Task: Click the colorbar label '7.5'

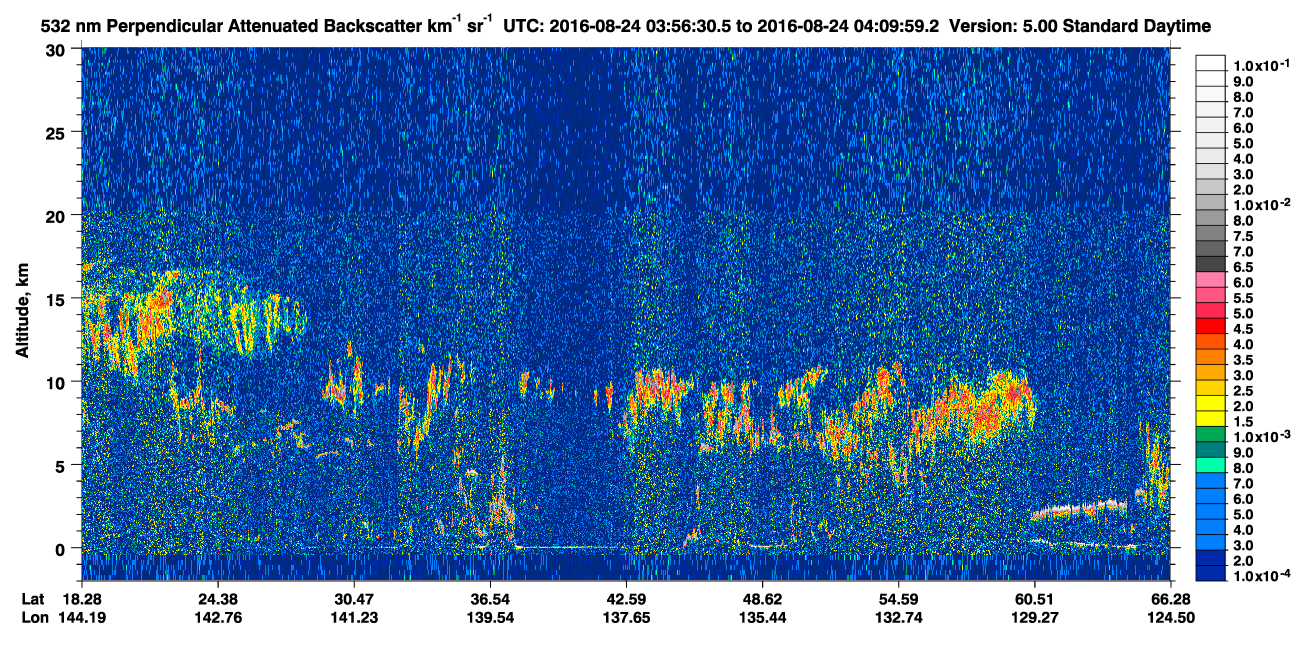Action: tap(1243, 237)
